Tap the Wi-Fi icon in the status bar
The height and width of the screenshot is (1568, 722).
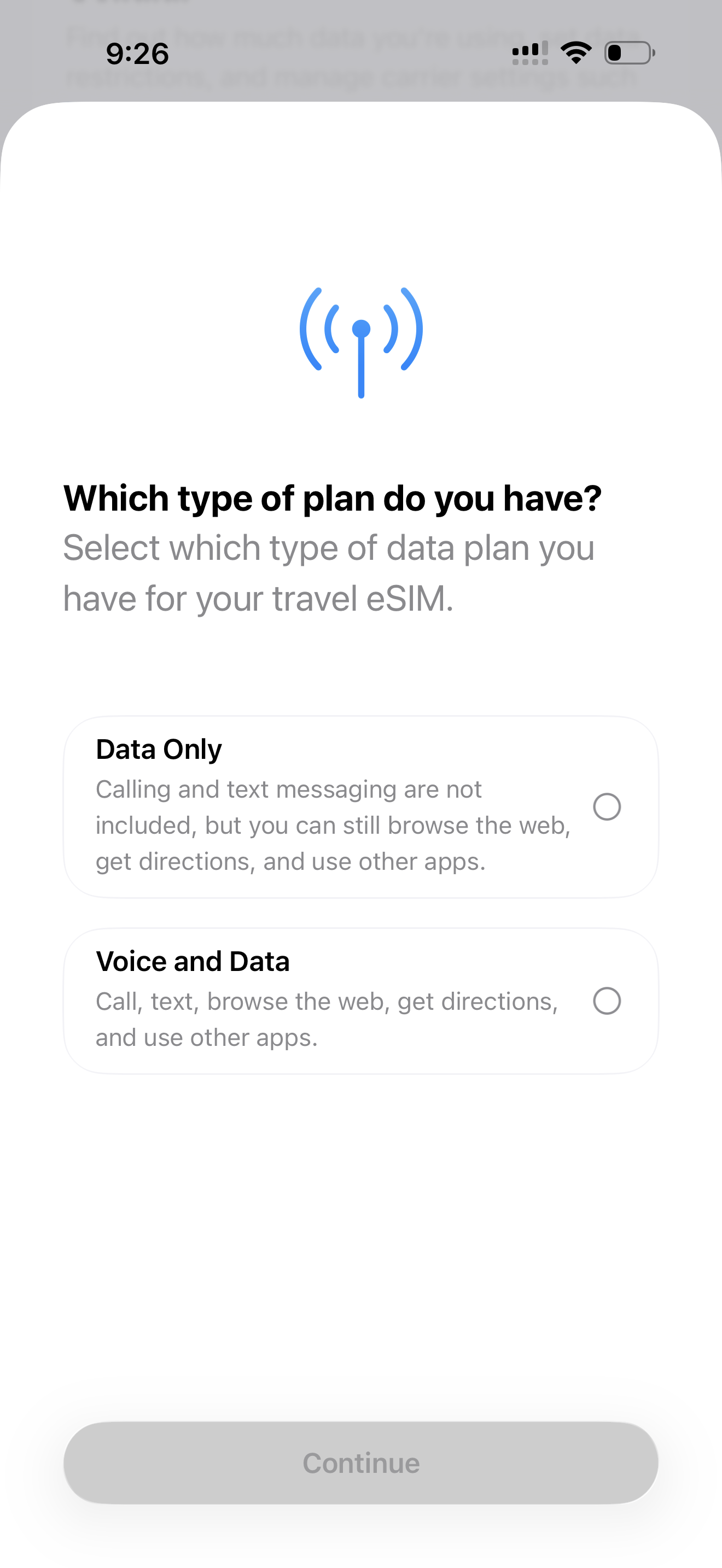[575, 53]
